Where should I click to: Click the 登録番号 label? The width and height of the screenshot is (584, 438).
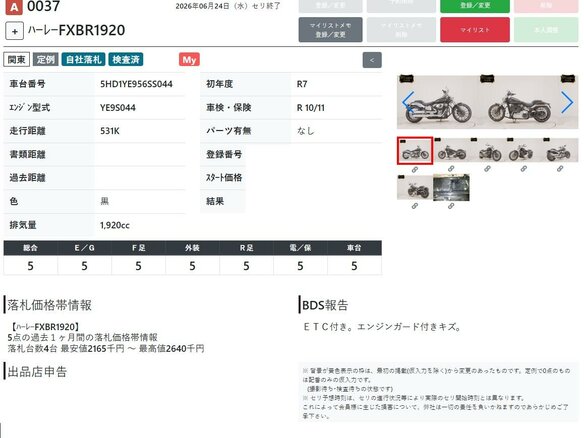click(224, 154)
